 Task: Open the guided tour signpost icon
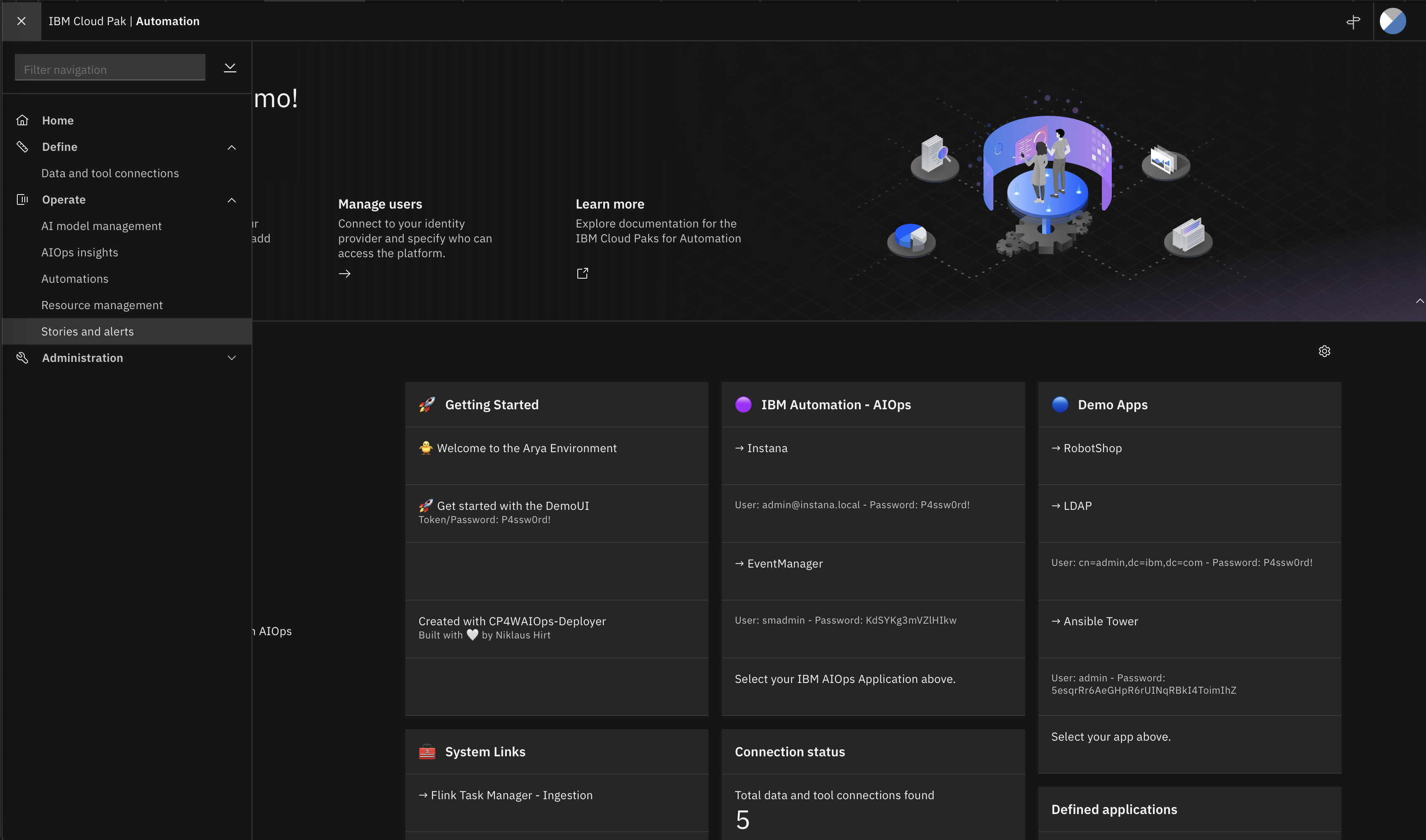click(x=1353, y=21)
